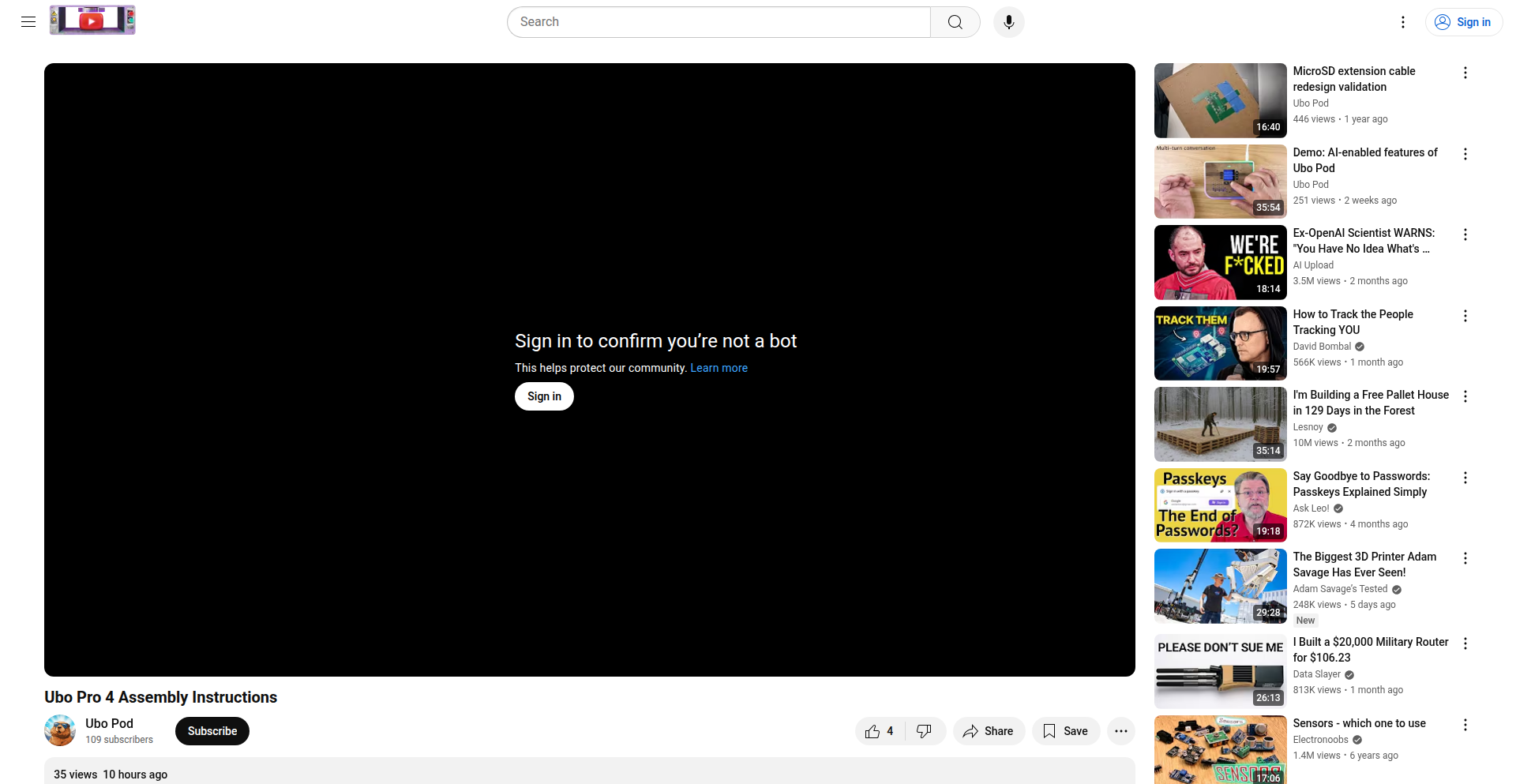1516x784 pixels.
Task: Open Passkeys End of Passwords thumbnail
Action: point(1221,505)
